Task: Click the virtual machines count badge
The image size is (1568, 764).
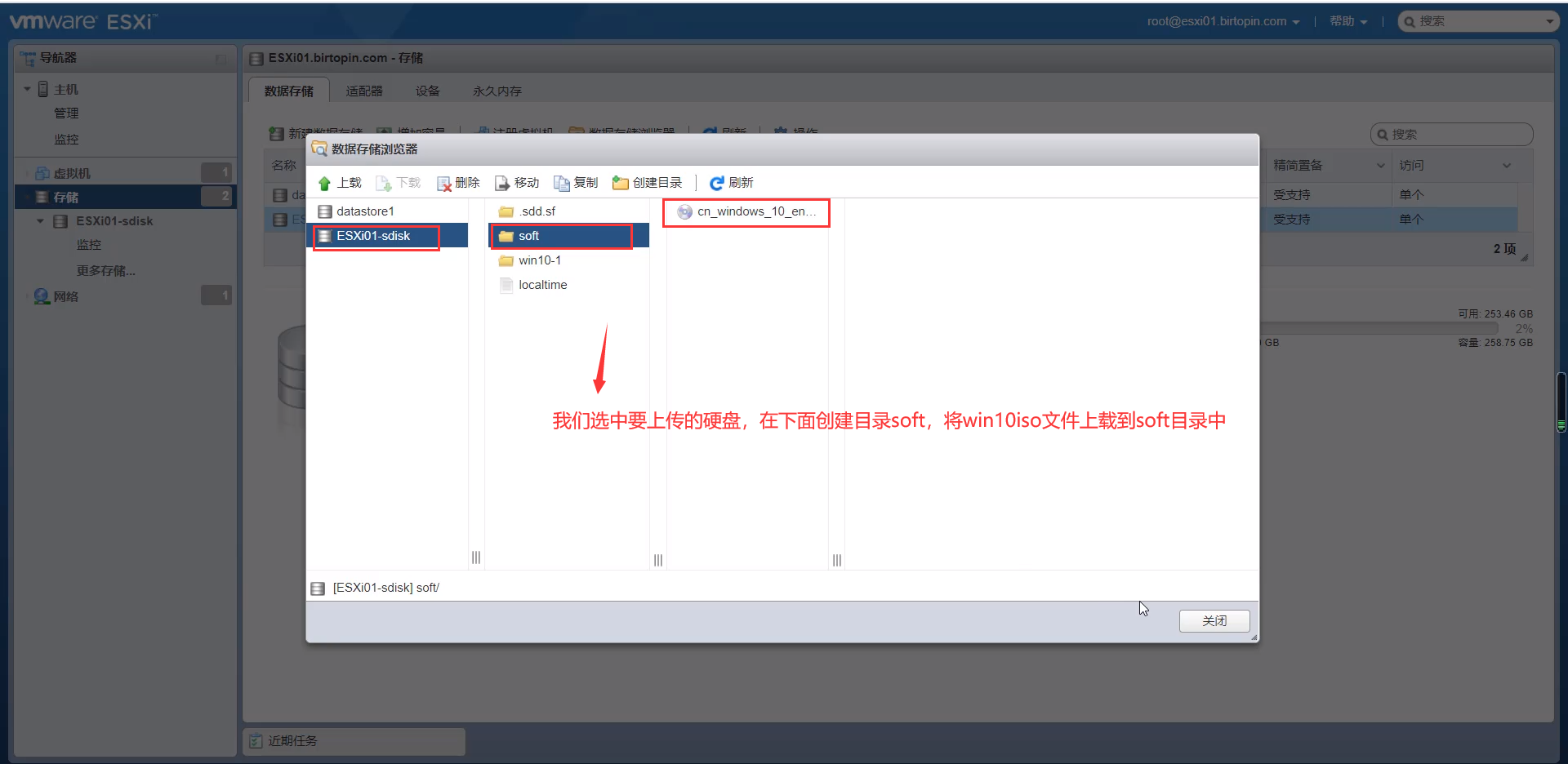Action: (216, 173)
